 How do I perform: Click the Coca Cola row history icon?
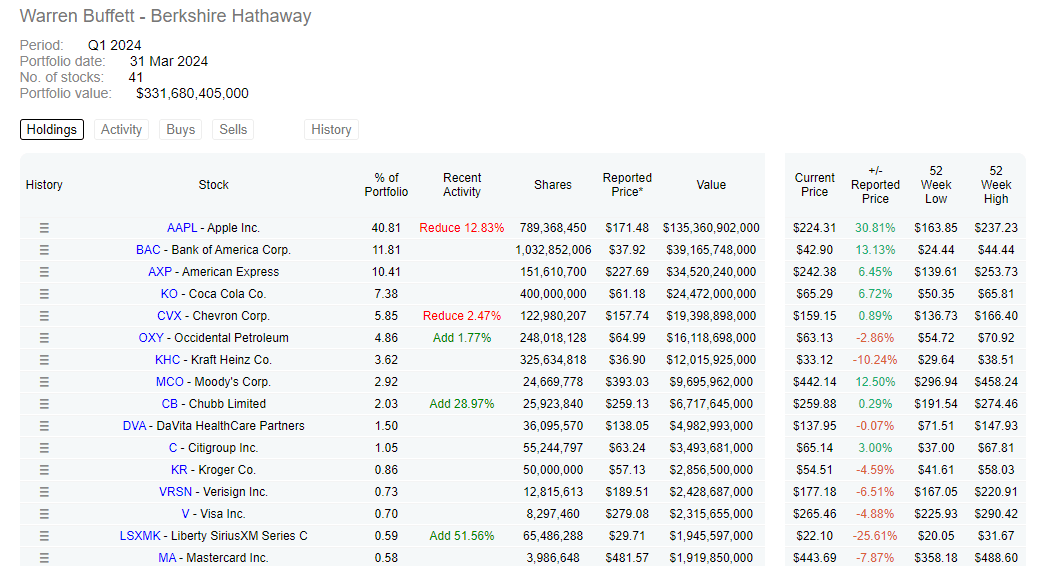point(44,294)
